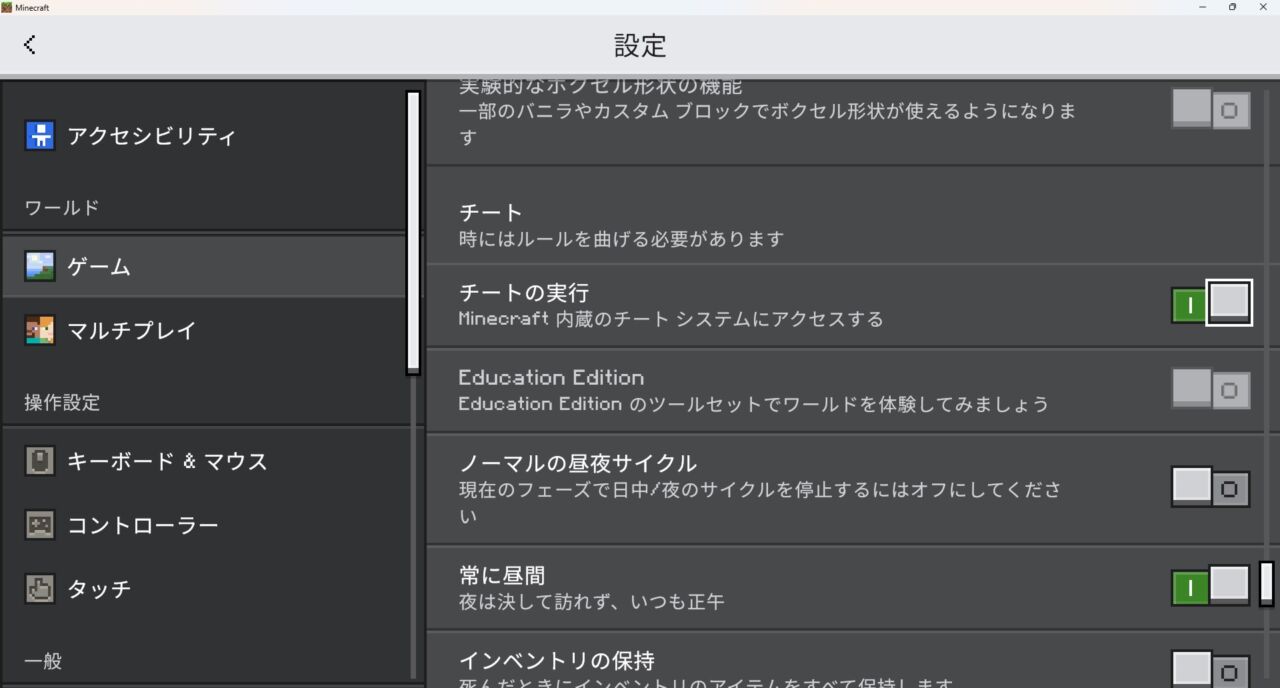Click the アクセシビリティ icon in the sidebar
The width and height of the screenshot is (1280, 688).
click(40, 136)
